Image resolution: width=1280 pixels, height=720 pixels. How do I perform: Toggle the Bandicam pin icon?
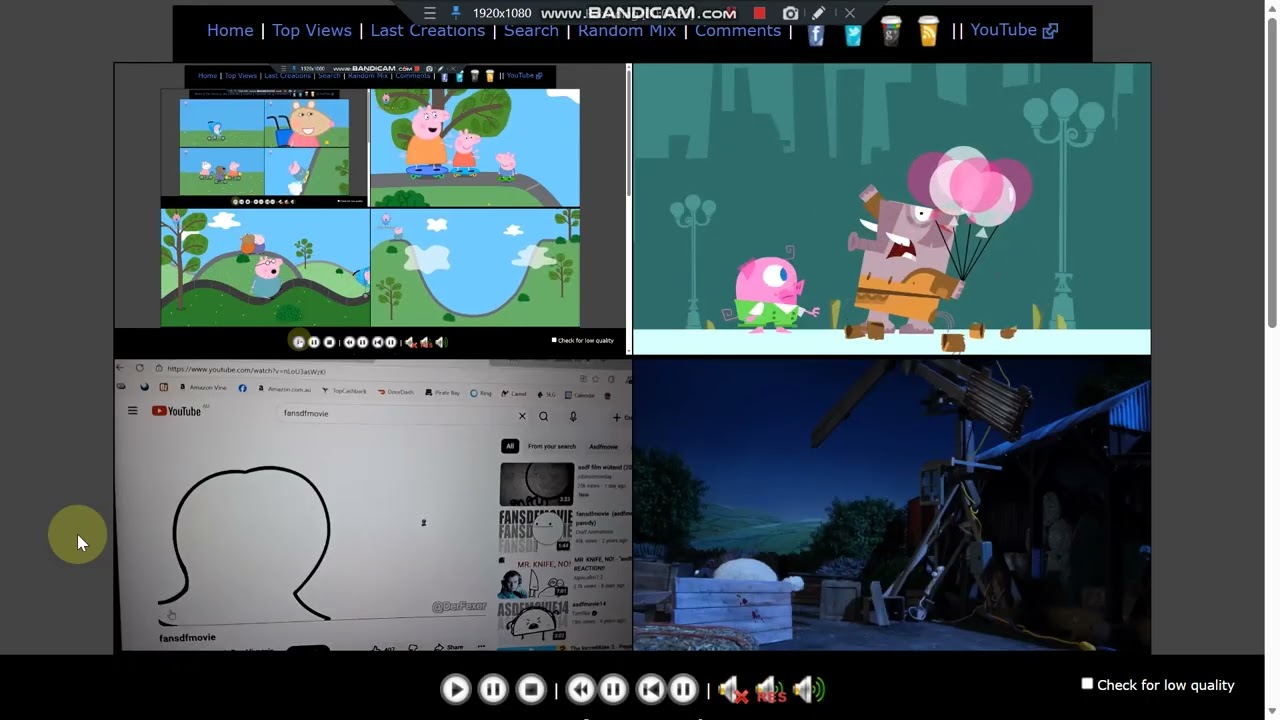(x=456, y=13)
